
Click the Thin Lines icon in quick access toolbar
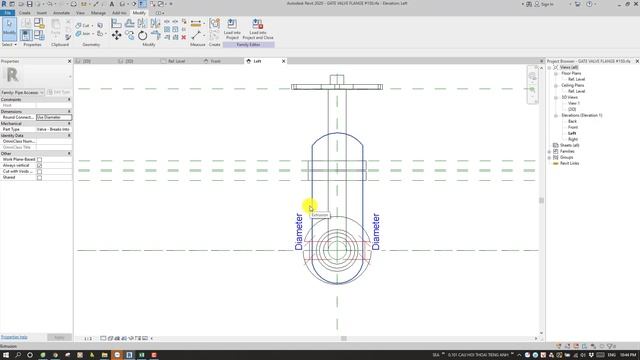click(x=142, y=4)
